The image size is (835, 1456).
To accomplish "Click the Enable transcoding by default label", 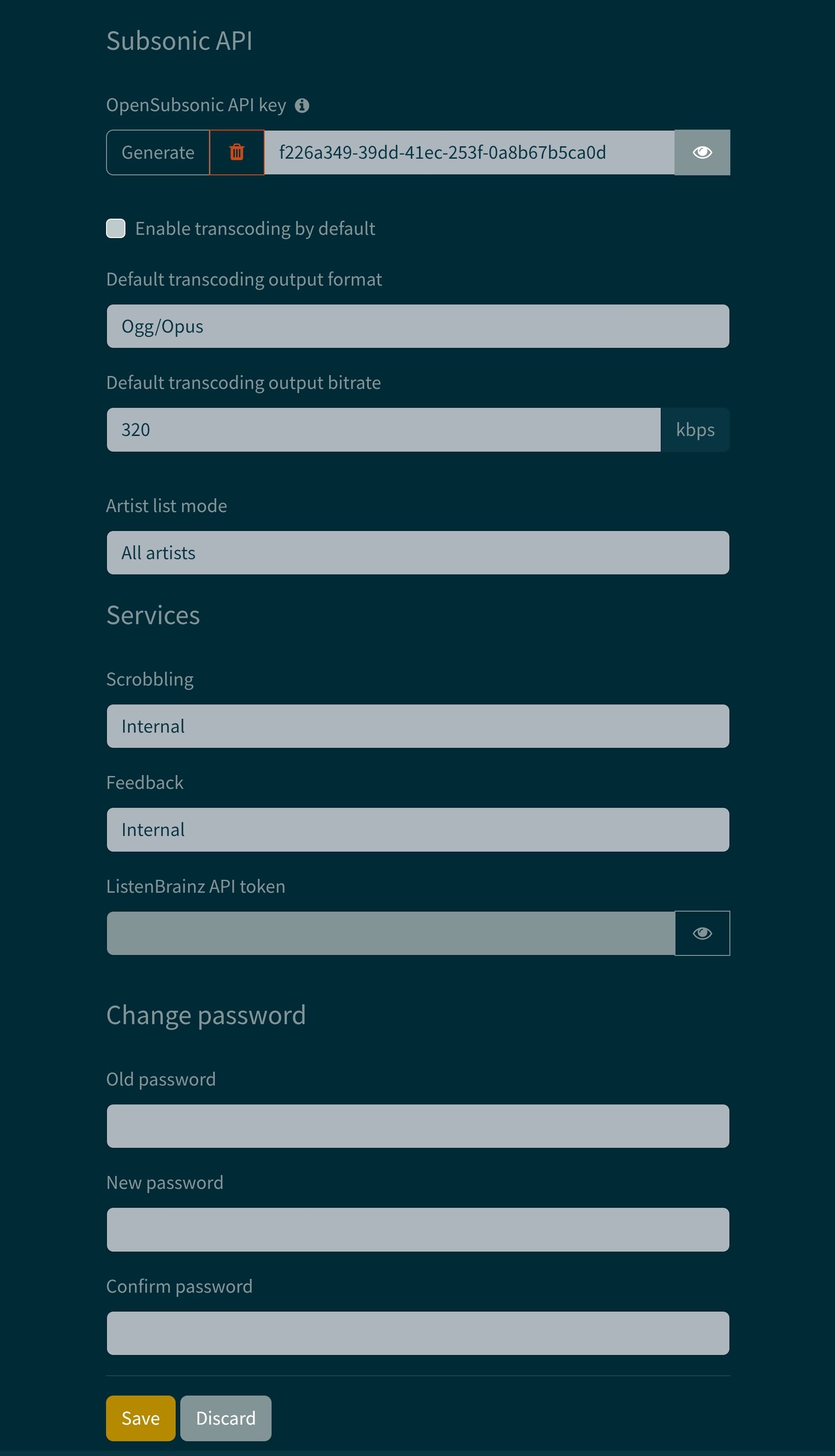I will click(x=255, y=229).
